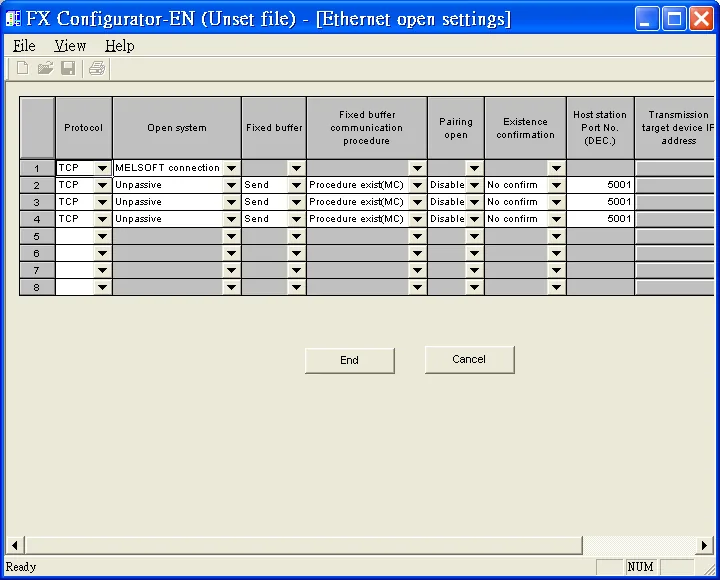Click the New file toolbar icon
The height and width of the screenshot is (580, 720).
(x=22, y=68)
